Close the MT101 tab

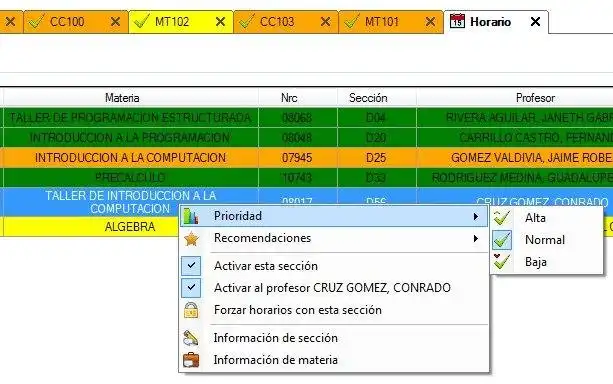coord(430,22)
